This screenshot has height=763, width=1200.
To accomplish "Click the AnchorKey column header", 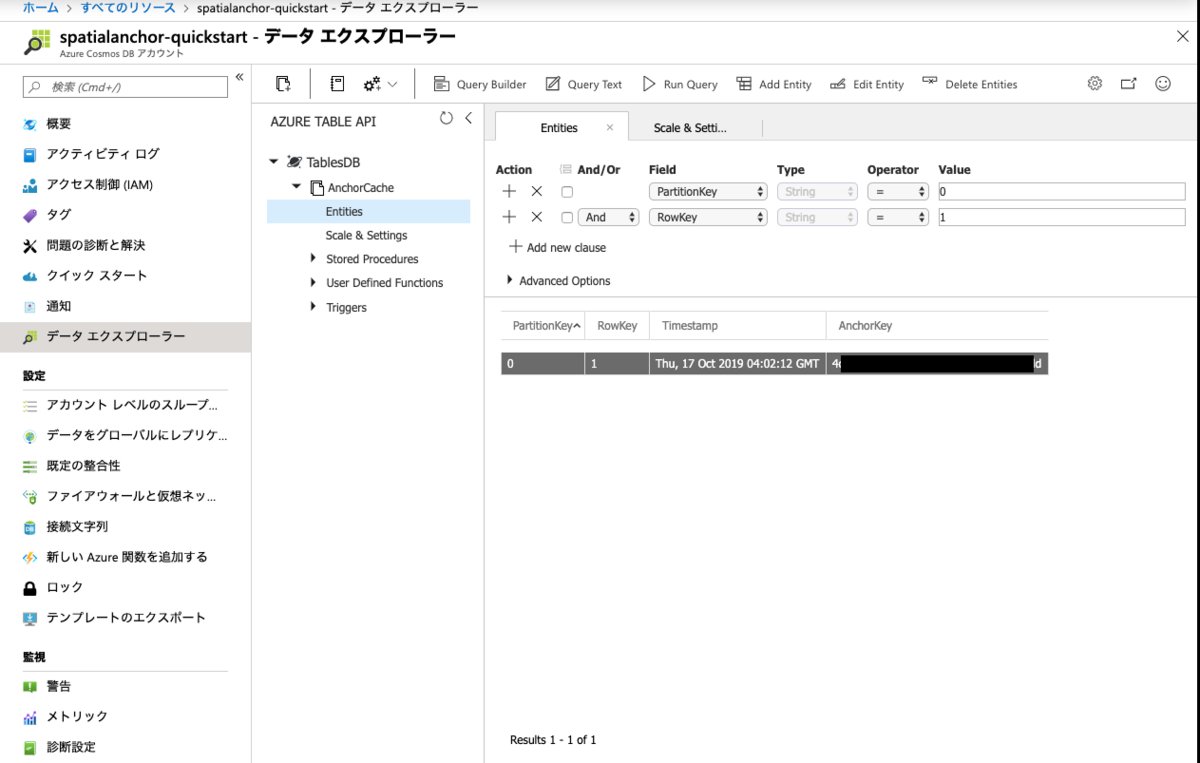I will point(937,326).
